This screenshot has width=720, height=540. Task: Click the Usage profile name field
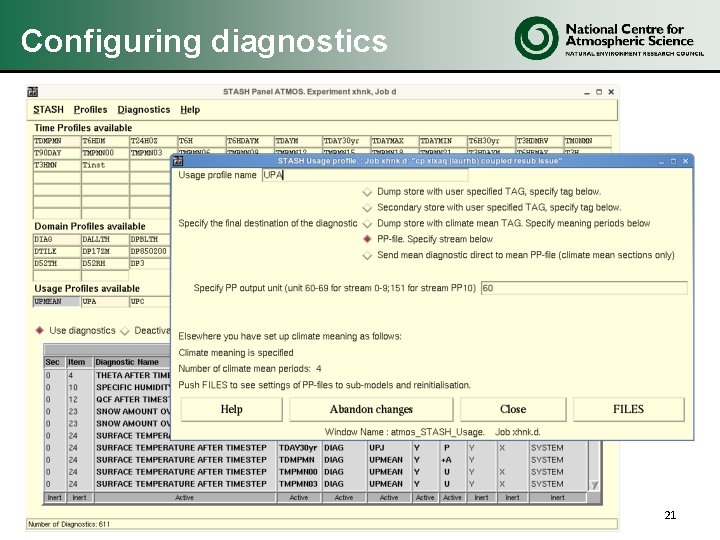365,175
